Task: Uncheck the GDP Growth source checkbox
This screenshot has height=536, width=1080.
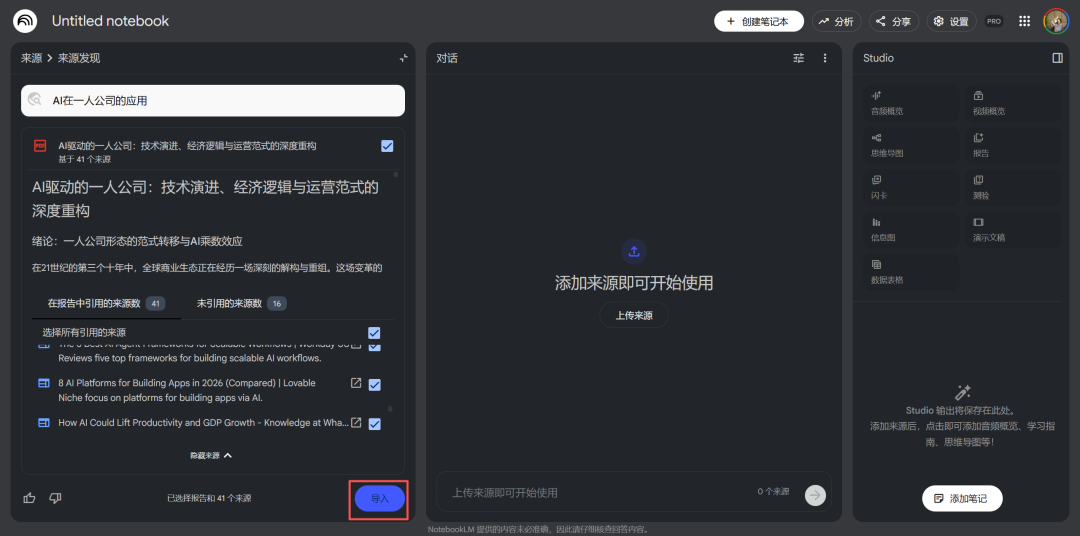Action: click(x=375, y=424)
